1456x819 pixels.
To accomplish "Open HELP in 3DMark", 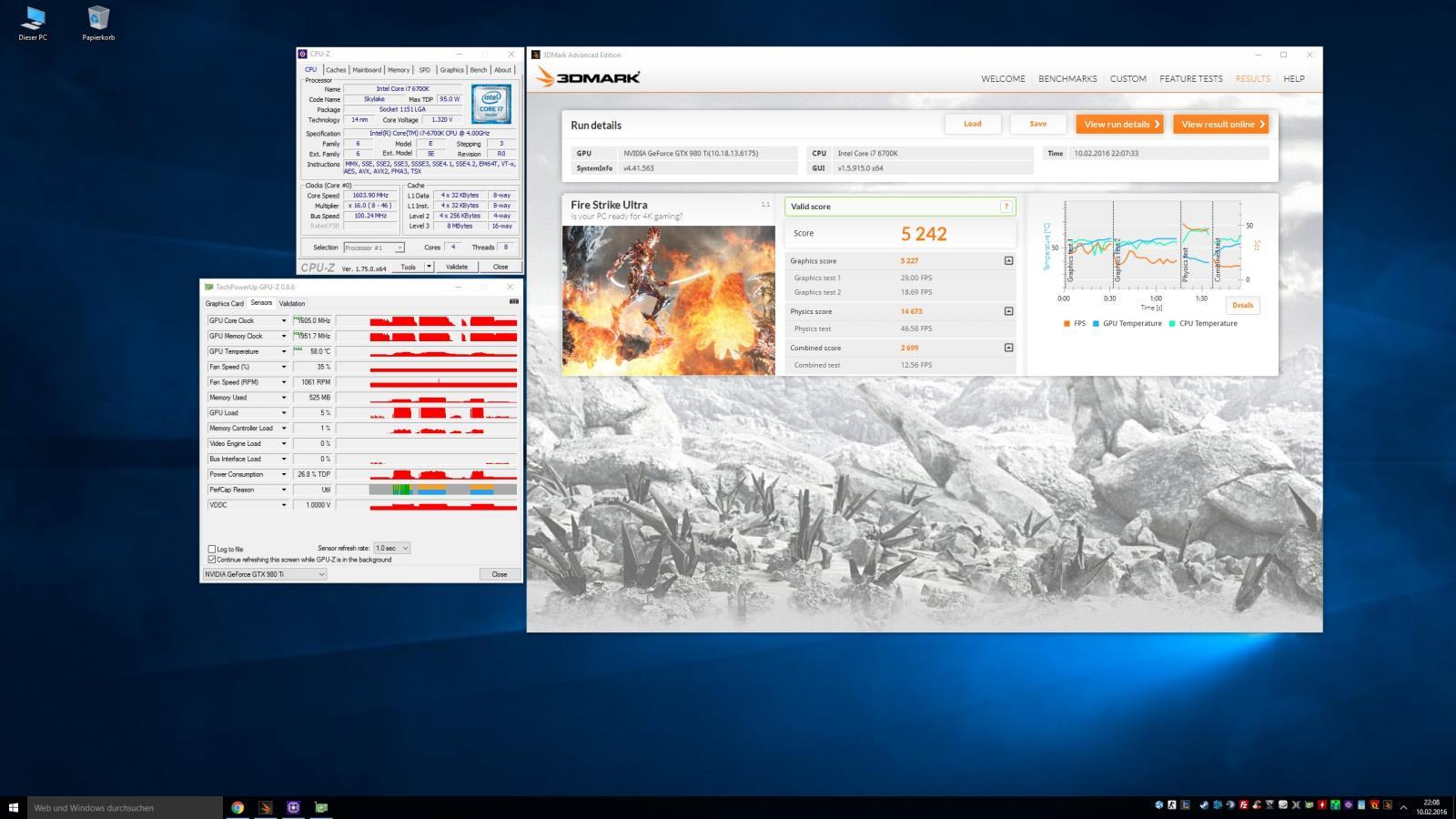I will (x=1294, y=79).
